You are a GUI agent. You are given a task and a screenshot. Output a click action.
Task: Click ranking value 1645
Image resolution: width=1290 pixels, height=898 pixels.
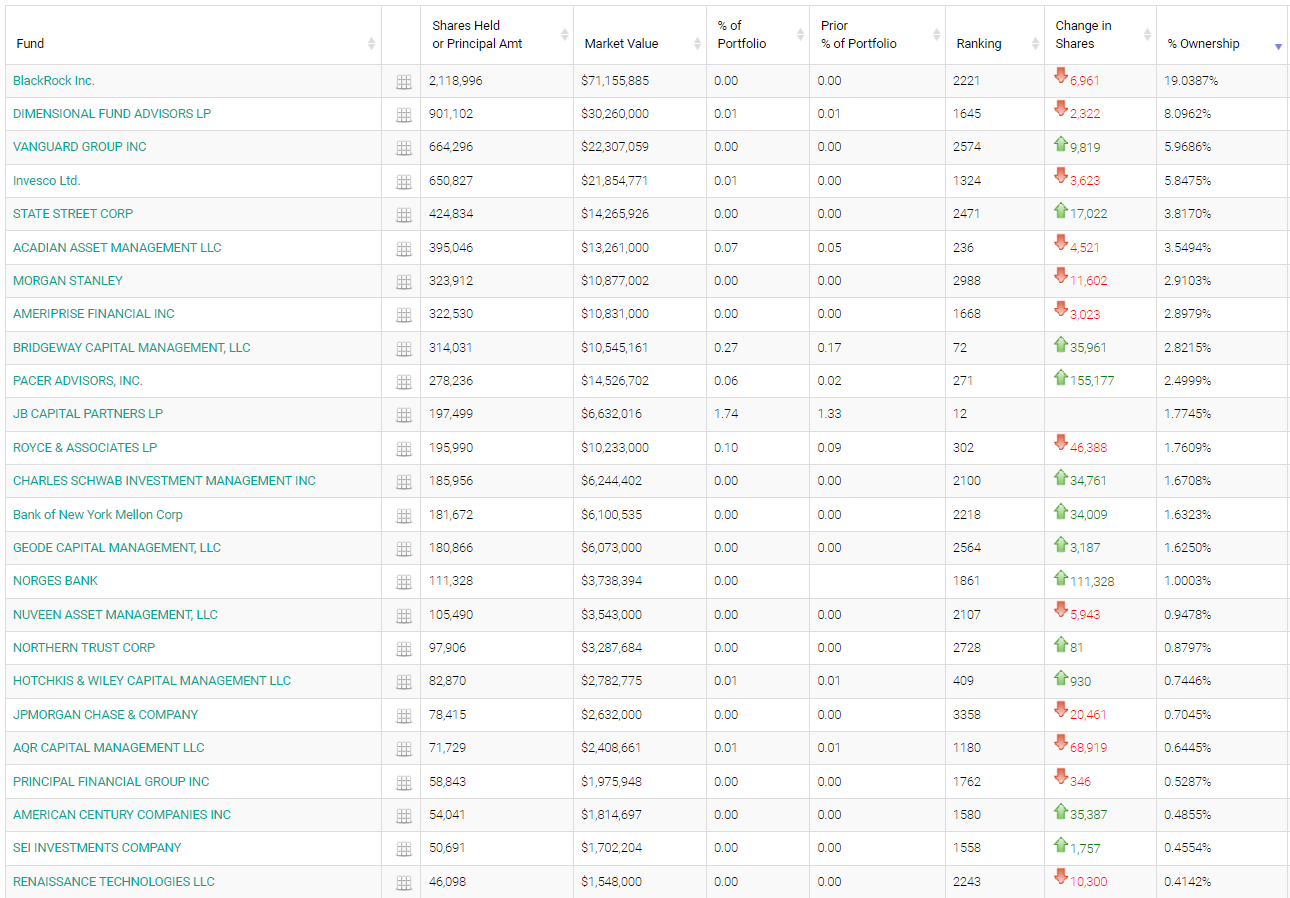pos(967,113)
